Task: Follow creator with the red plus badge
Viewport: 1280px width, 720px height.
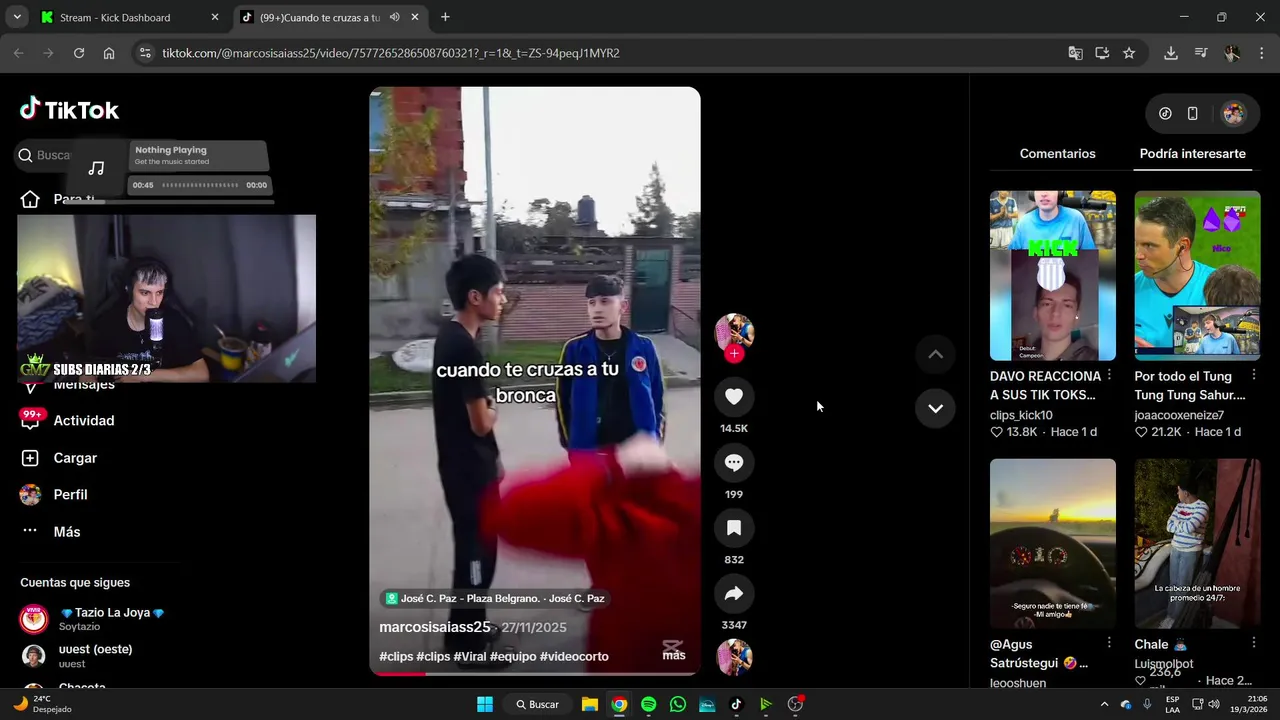Action: click(734, 354)
